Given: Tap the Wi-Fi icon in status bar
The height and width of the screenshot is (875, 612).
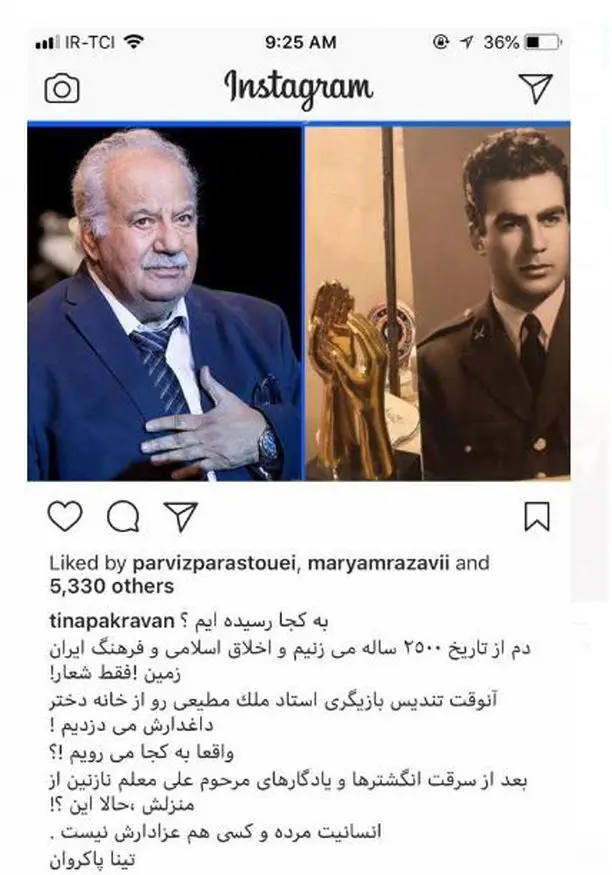Looking at the screenshot, I should [134, 41].
